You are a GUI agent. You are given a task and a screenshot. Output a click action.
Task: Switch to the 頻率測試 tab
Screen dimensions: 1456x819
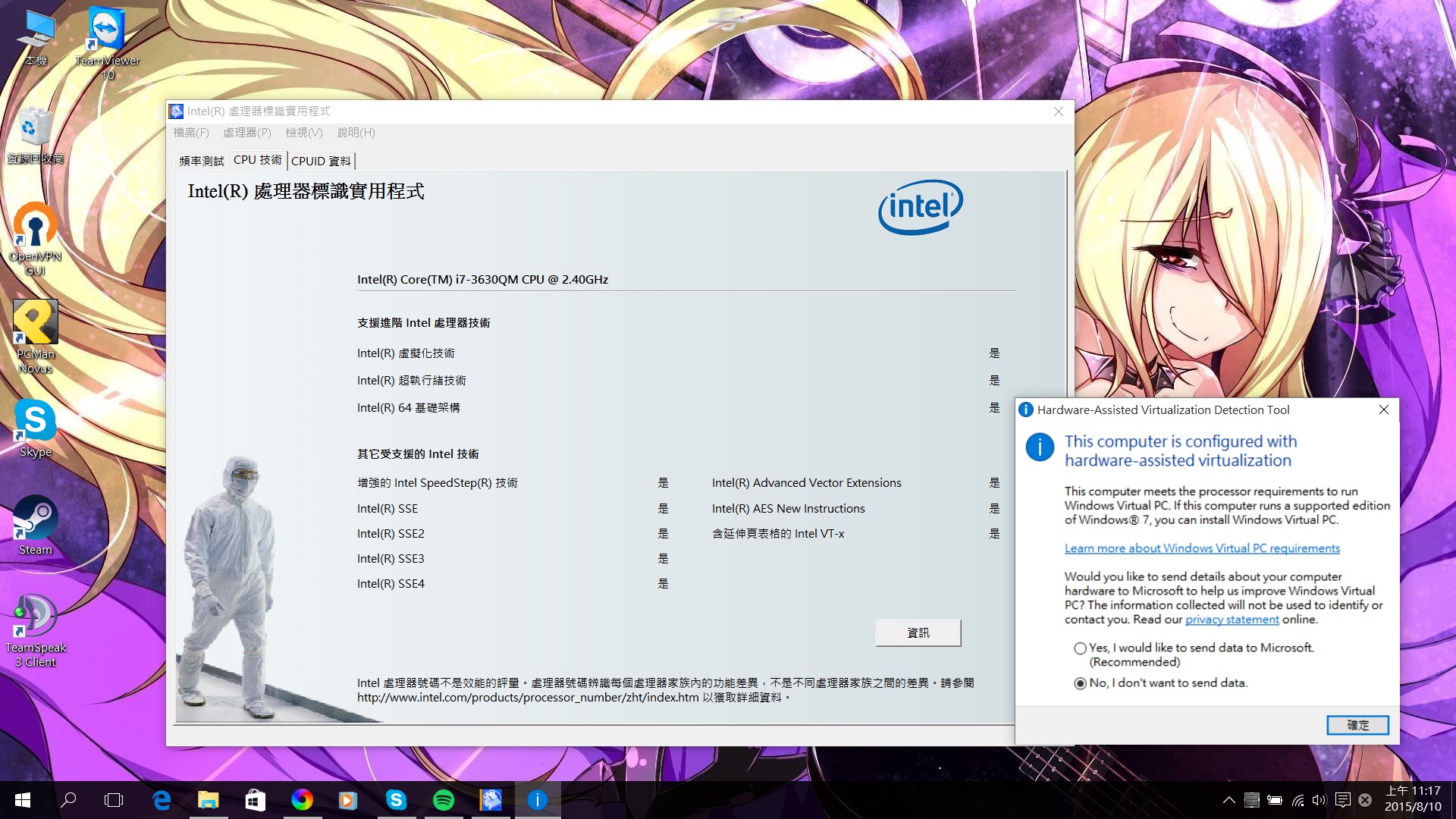point(202,161)
